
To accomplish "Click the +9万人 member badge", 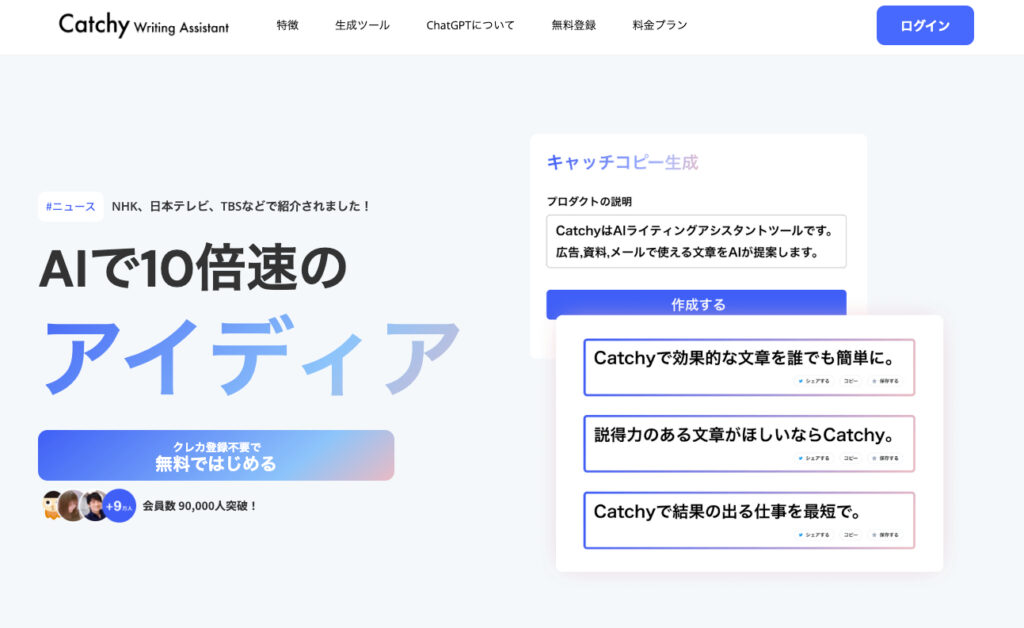I will point(120,506).
